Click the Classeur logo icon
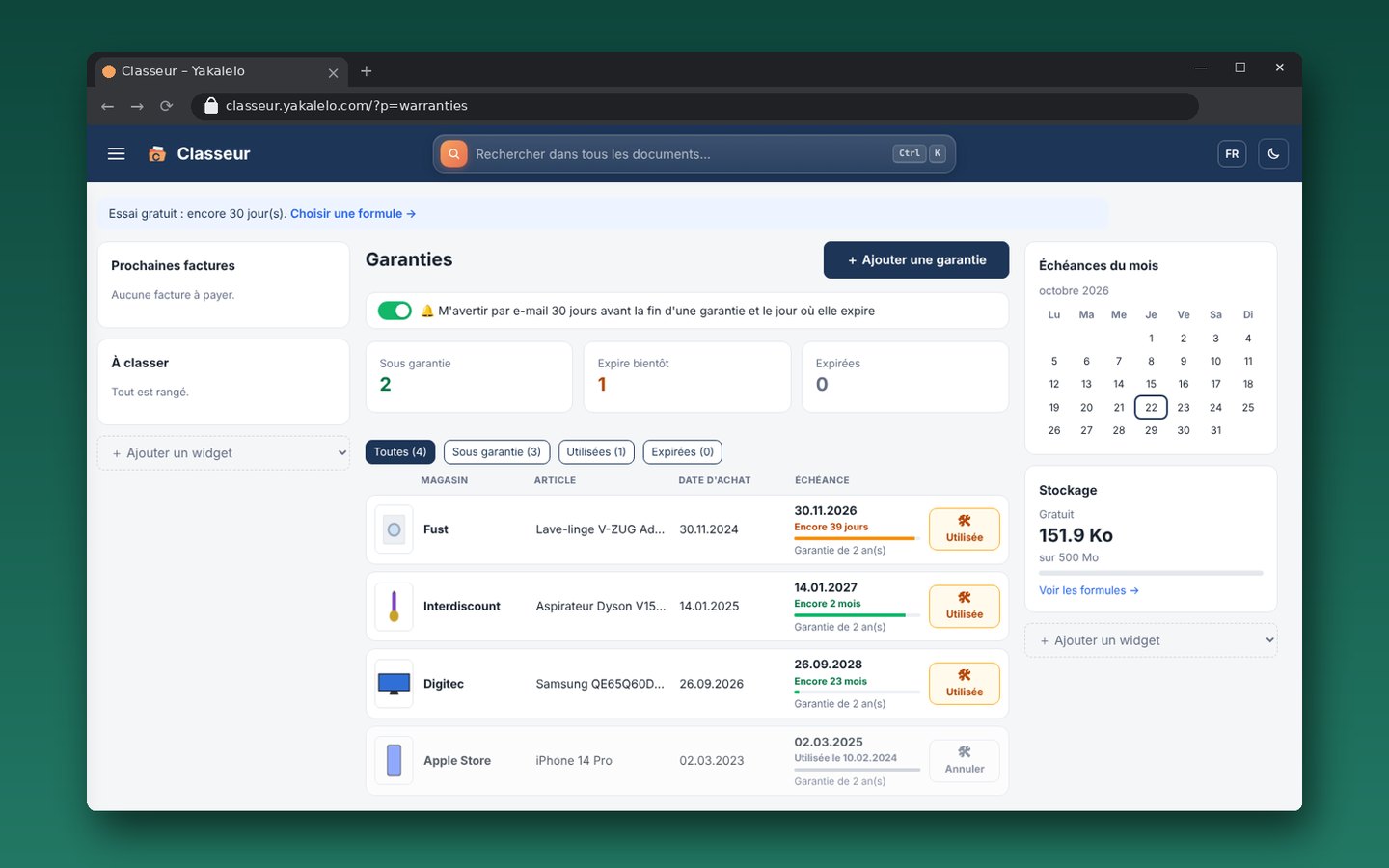Image resolution: width=1389 pixels, height=868 pixels. pos(156,154)
